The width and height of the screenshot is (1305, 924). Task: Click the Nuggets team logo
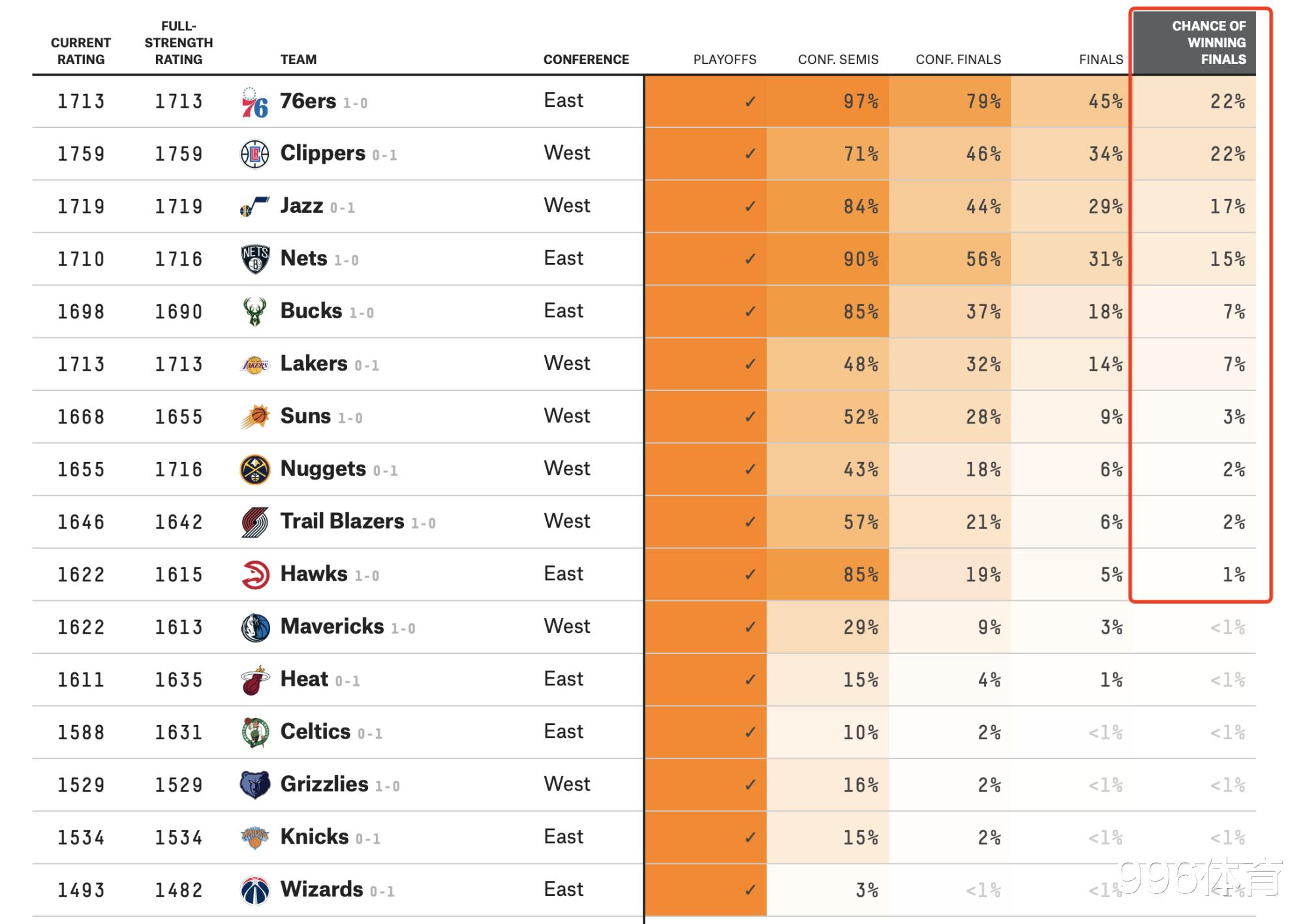click(254, 470)
